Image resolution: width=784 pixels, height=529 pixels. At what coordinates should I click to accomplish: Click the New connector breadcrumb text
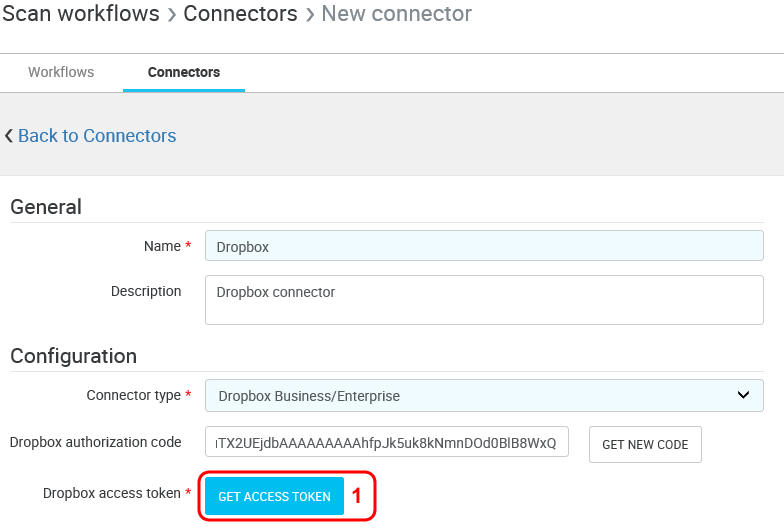coord(396,14)
